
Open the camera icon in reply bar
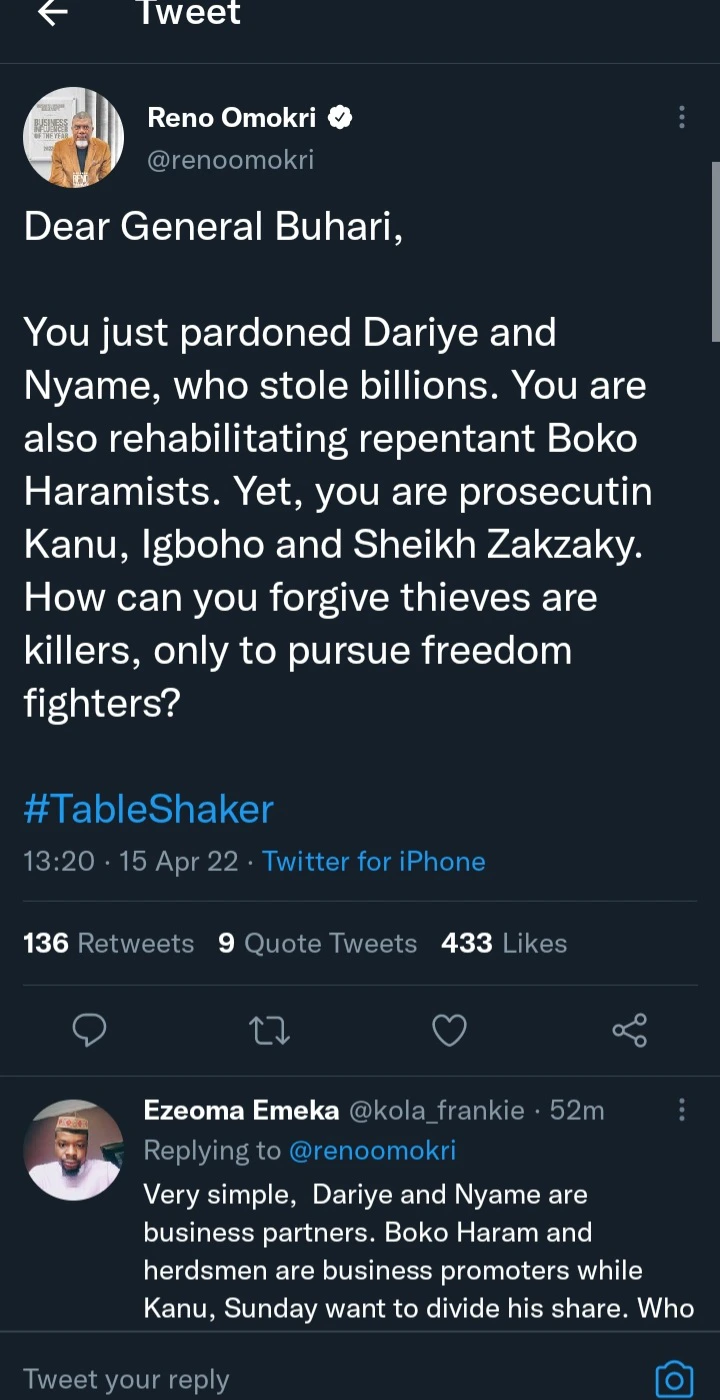coord(673,1379)
